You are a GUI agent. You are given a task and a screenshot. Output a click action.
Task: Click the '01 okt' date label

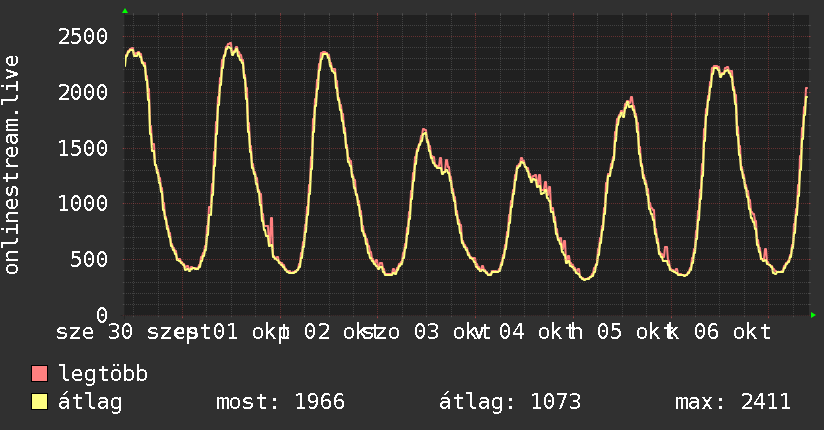coord(251,332)
